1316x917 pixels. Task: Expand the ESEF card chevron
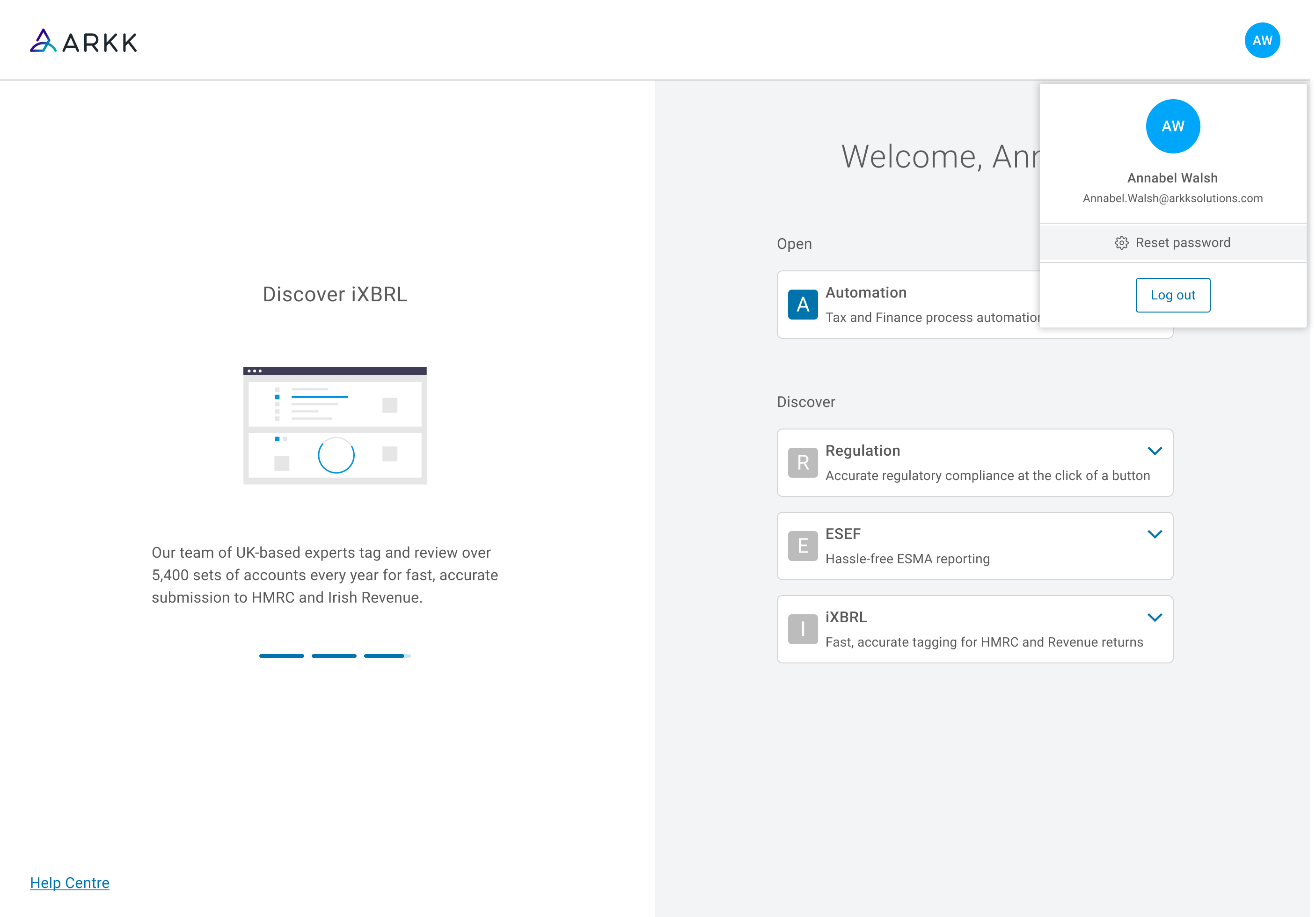(x=1155, y=534)
